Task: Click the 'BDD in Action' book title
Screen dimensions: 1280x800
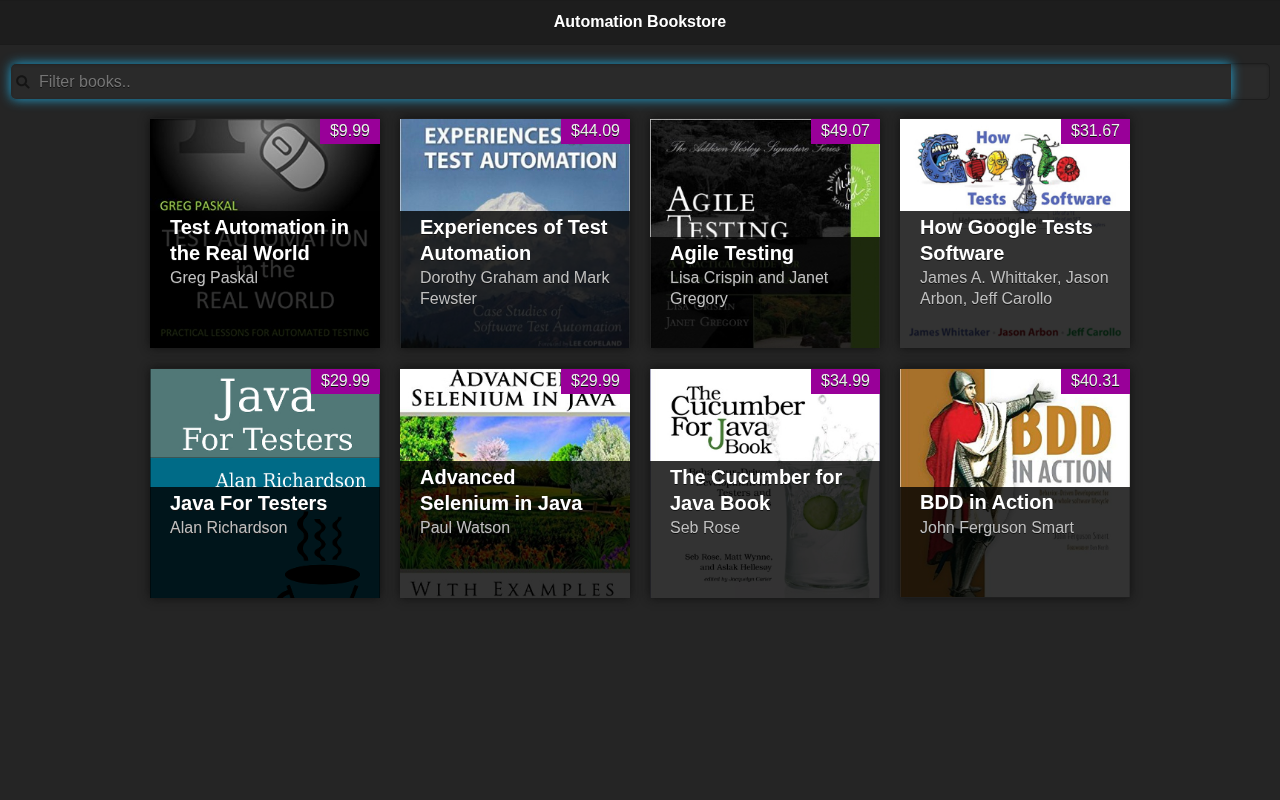Action: (986, 502)
